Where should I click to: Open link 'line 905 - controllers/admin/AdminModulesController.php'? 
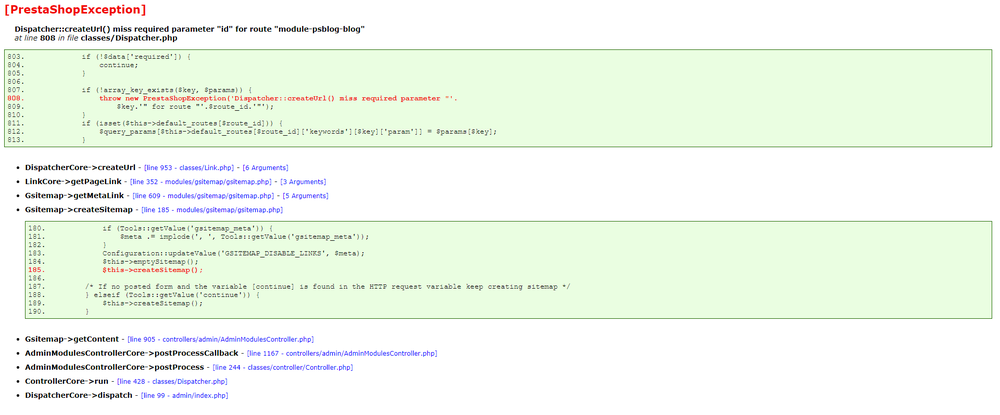pyautogui.click(x=221, y=339)
